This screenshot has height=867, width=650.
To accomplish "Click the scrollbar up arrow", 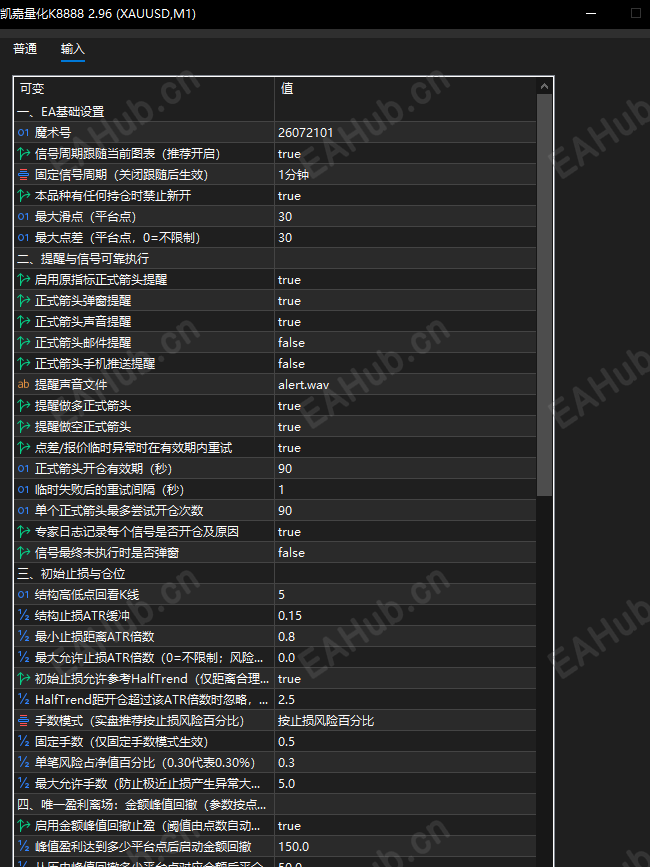I will (544, 86).
